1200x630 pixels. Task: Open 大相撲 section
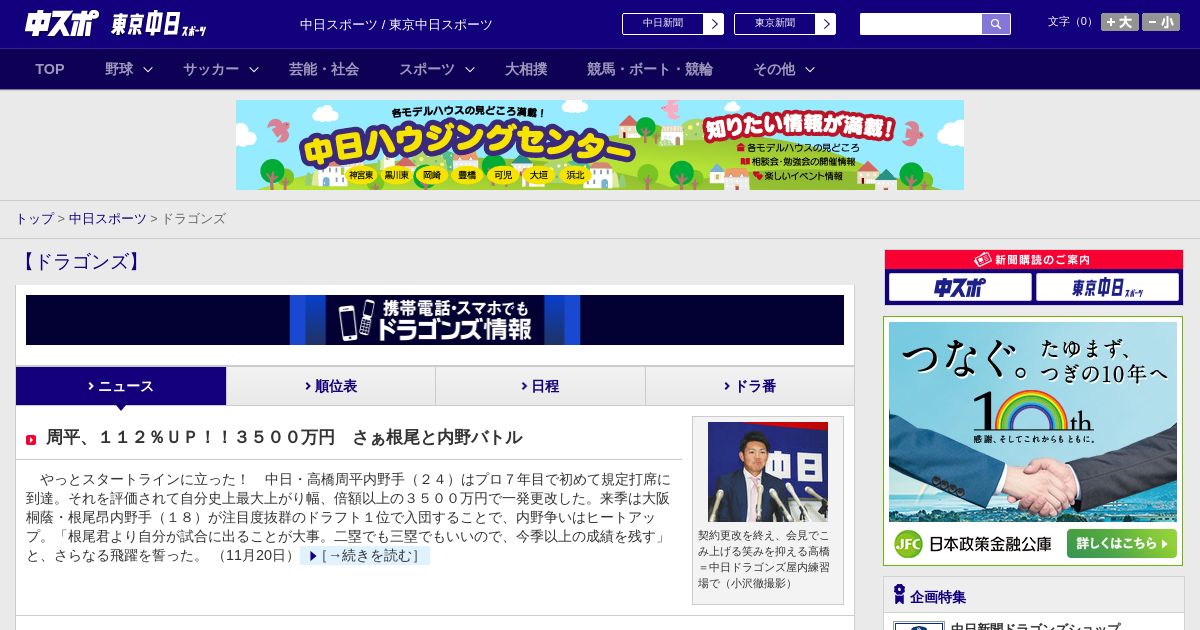[526, 69]
